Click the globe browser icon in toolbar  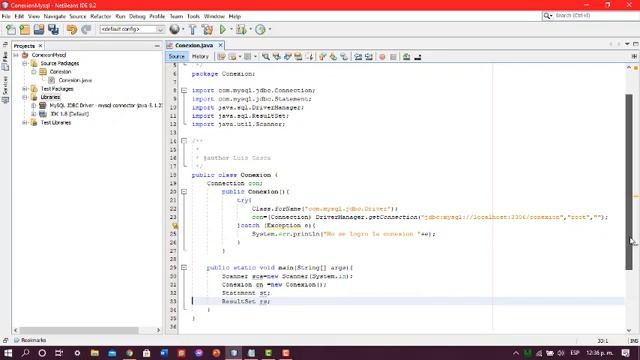point(174,29)
